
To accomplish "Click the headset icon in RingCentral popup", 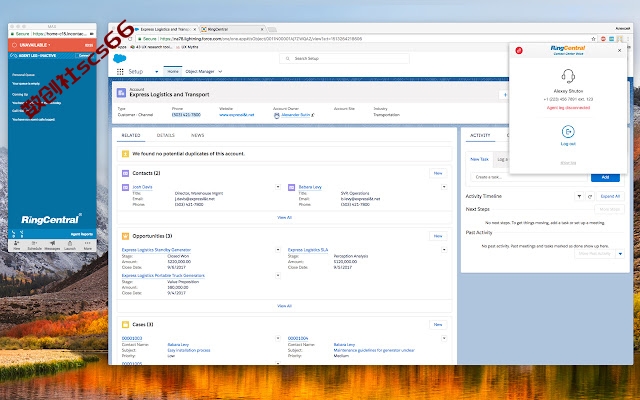I will (568, 76).
